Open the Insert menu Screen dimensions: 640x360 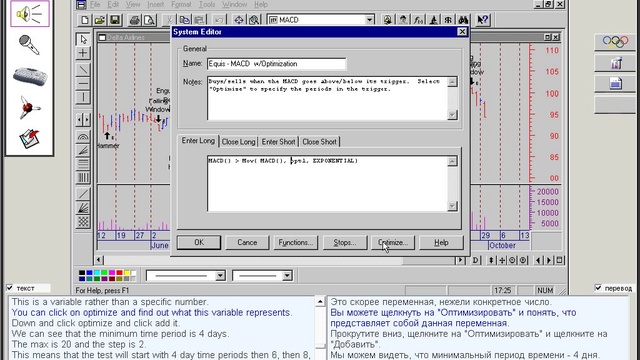[156, 4]
